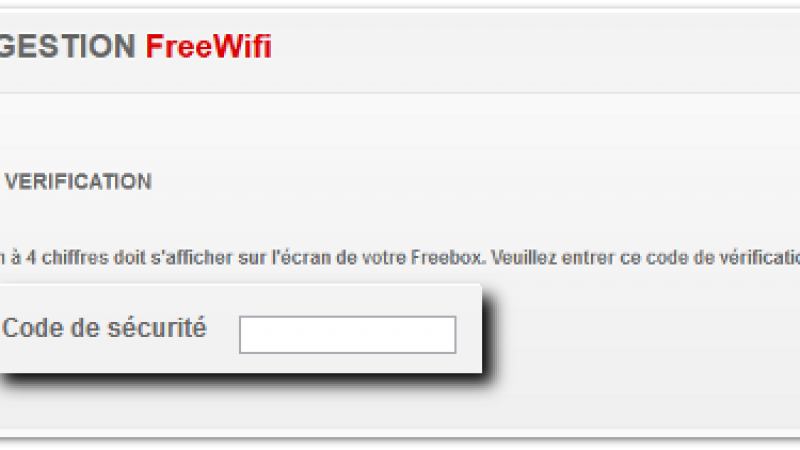
Task: Click the GESTION heading word
Action: 67,46
